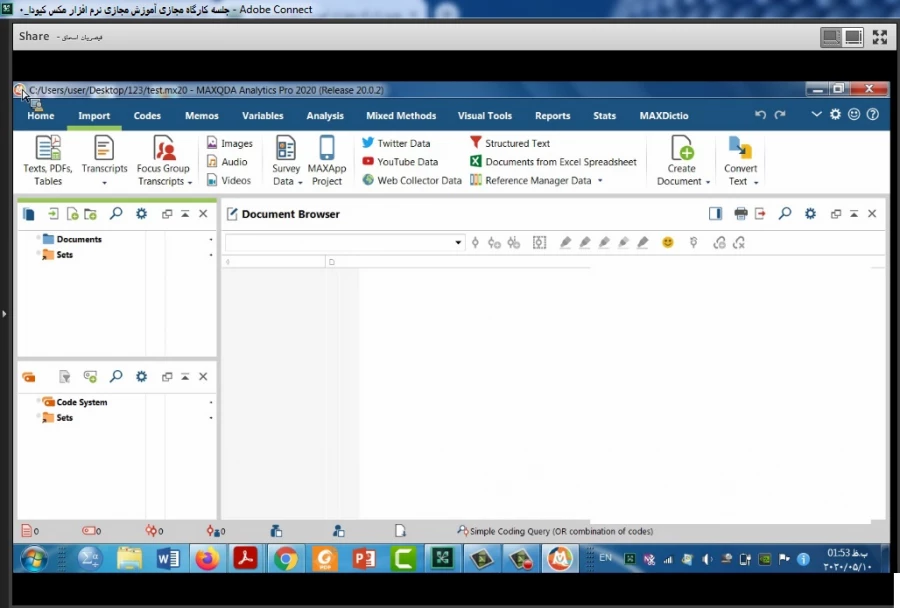Collapse the Document System panel with arrow

pyautogui.click(x=185, y=214)
